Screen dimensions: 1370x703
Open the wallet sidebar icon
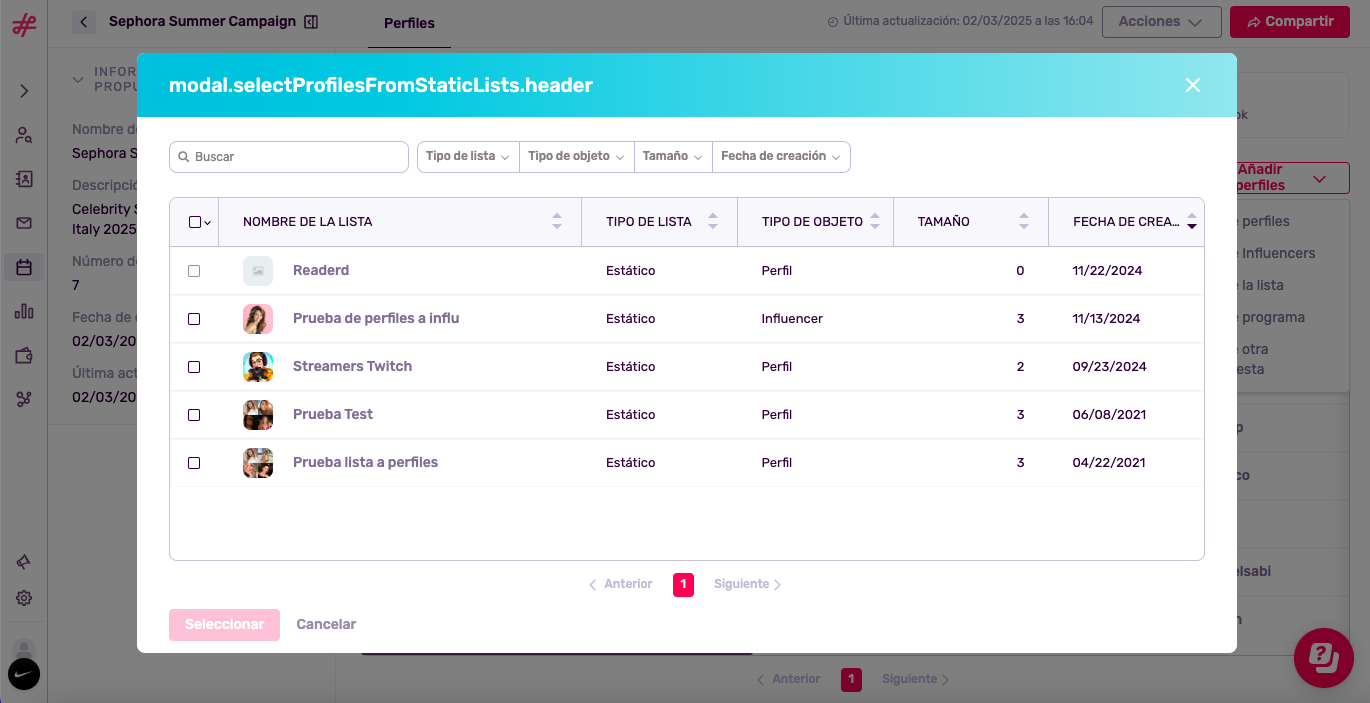(24, 355)
